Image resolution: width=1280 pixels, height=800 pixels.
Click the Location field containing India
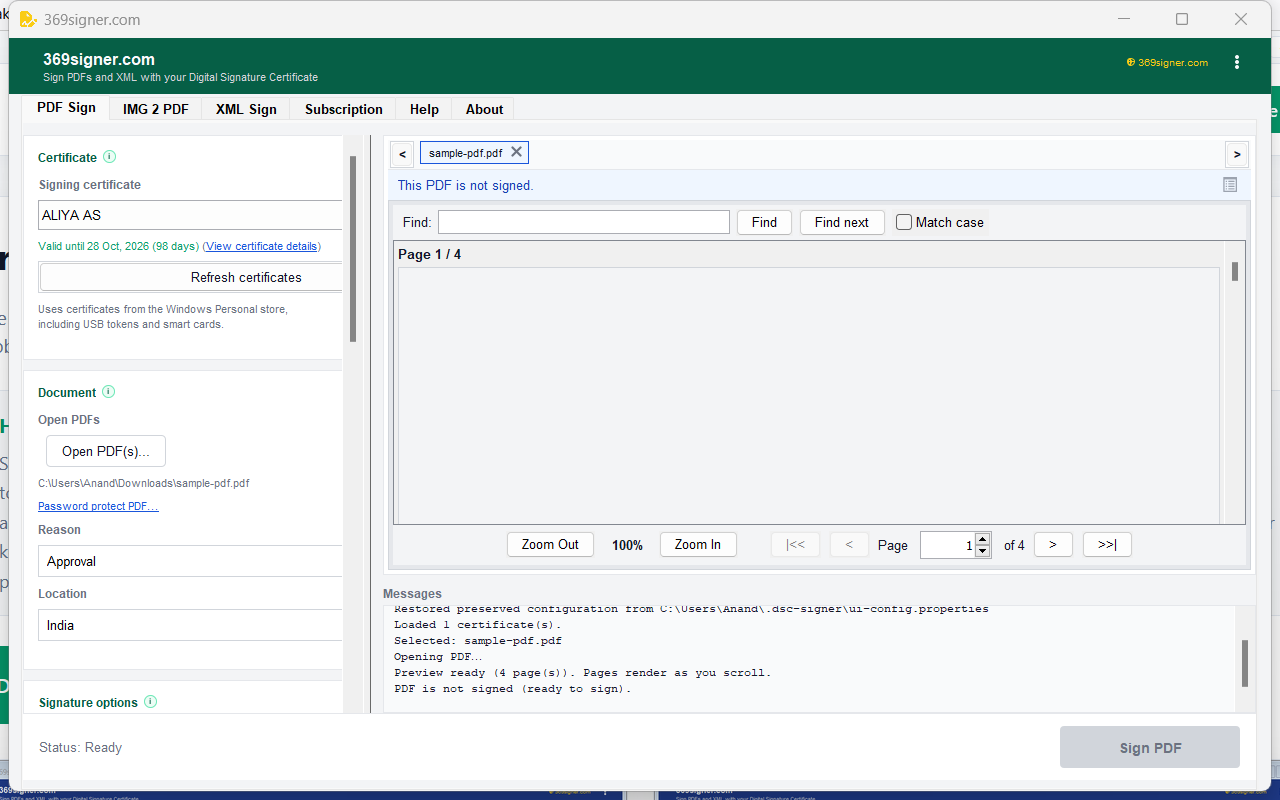190,625
